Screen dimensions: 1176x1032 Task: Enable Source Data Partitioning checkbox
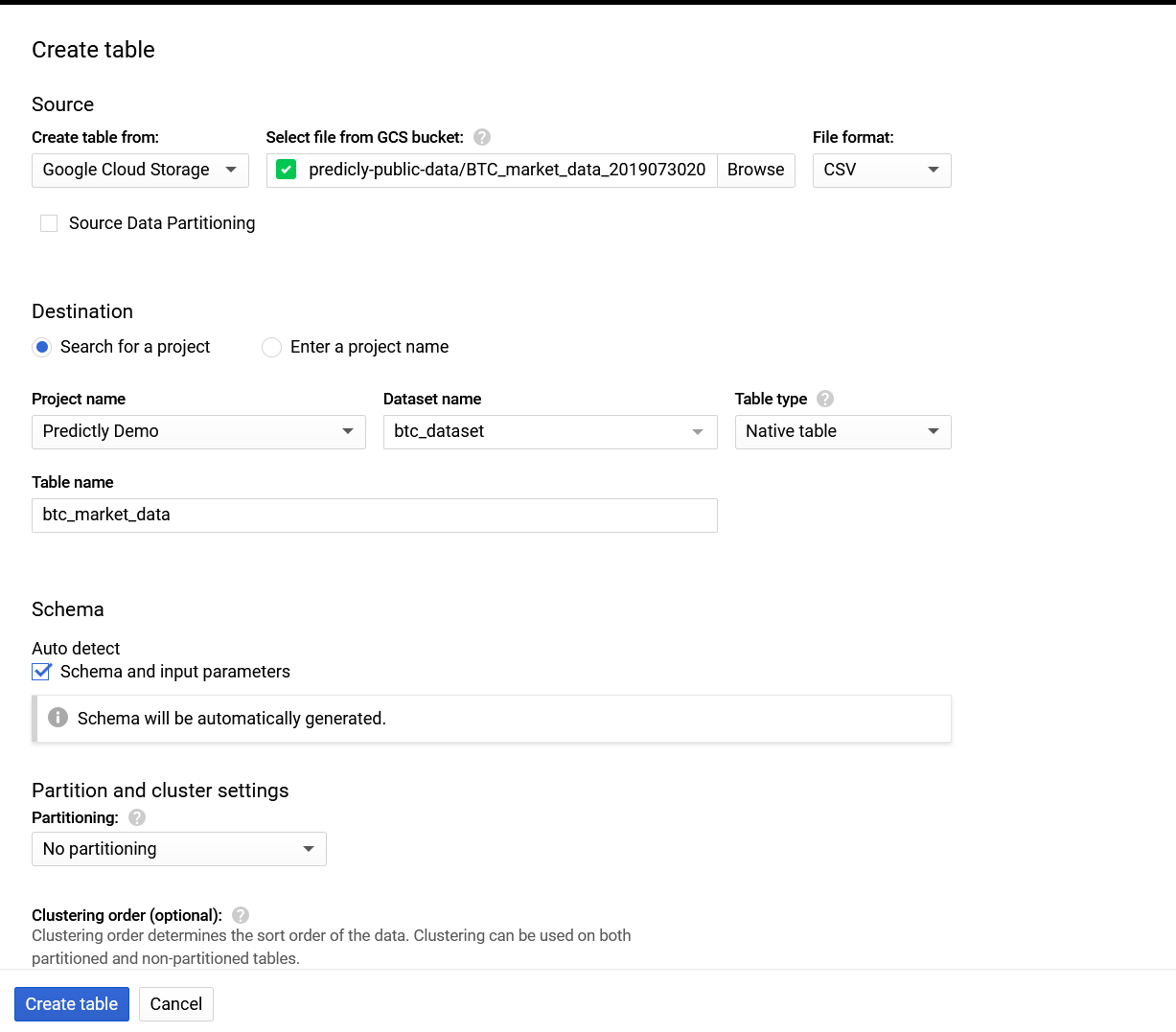49,223
